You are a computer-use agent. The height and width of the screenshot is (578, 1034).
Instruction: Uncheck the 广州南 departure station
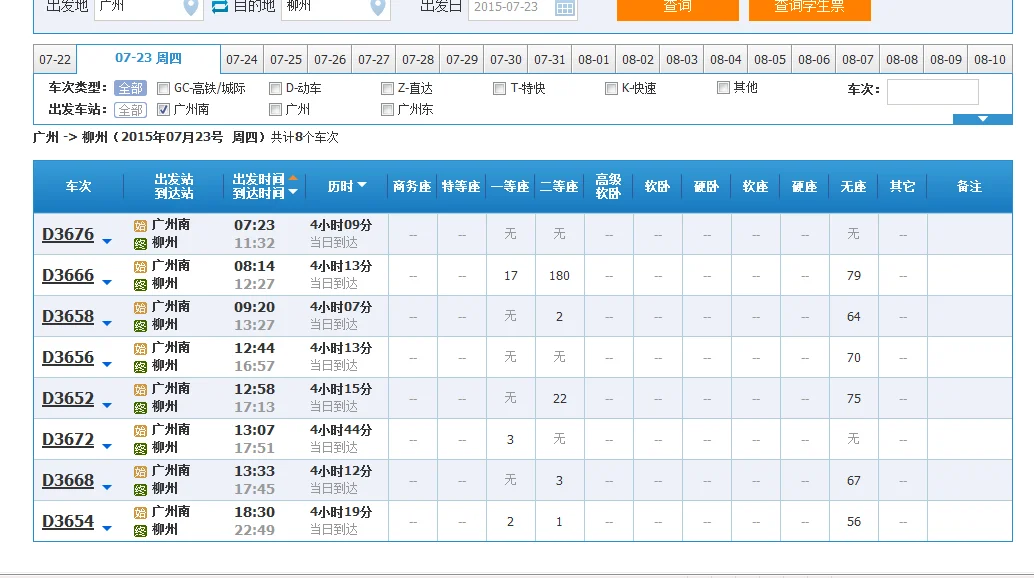point(162,109)
